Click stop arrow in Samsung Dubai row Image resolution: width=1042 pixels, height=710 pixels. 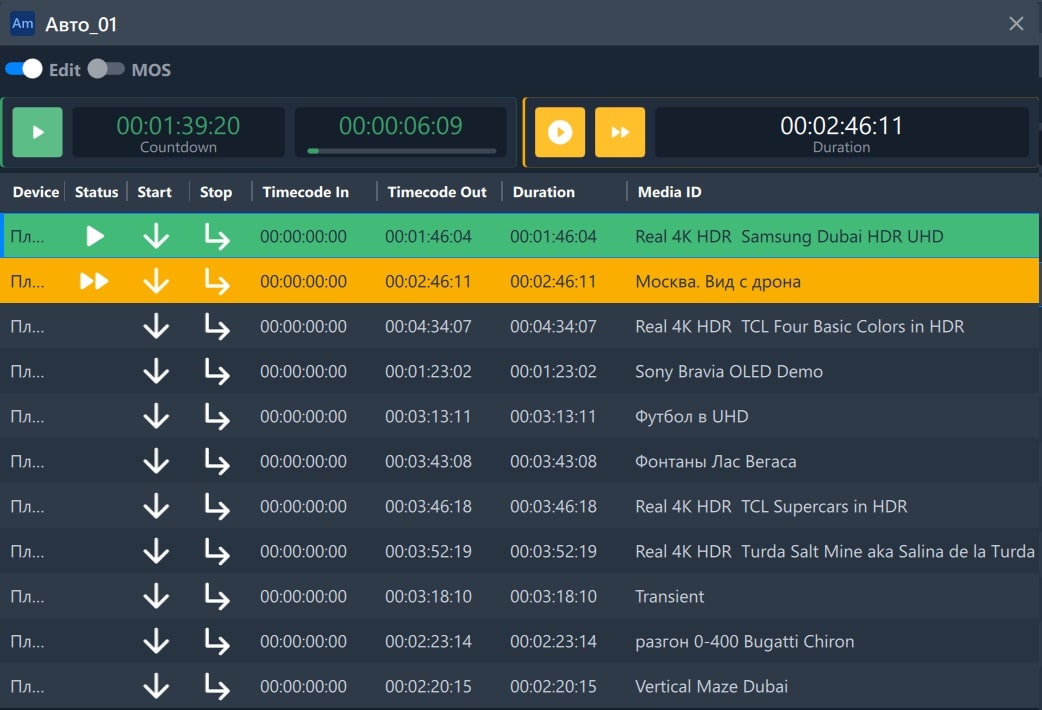[x=217, y=237]
